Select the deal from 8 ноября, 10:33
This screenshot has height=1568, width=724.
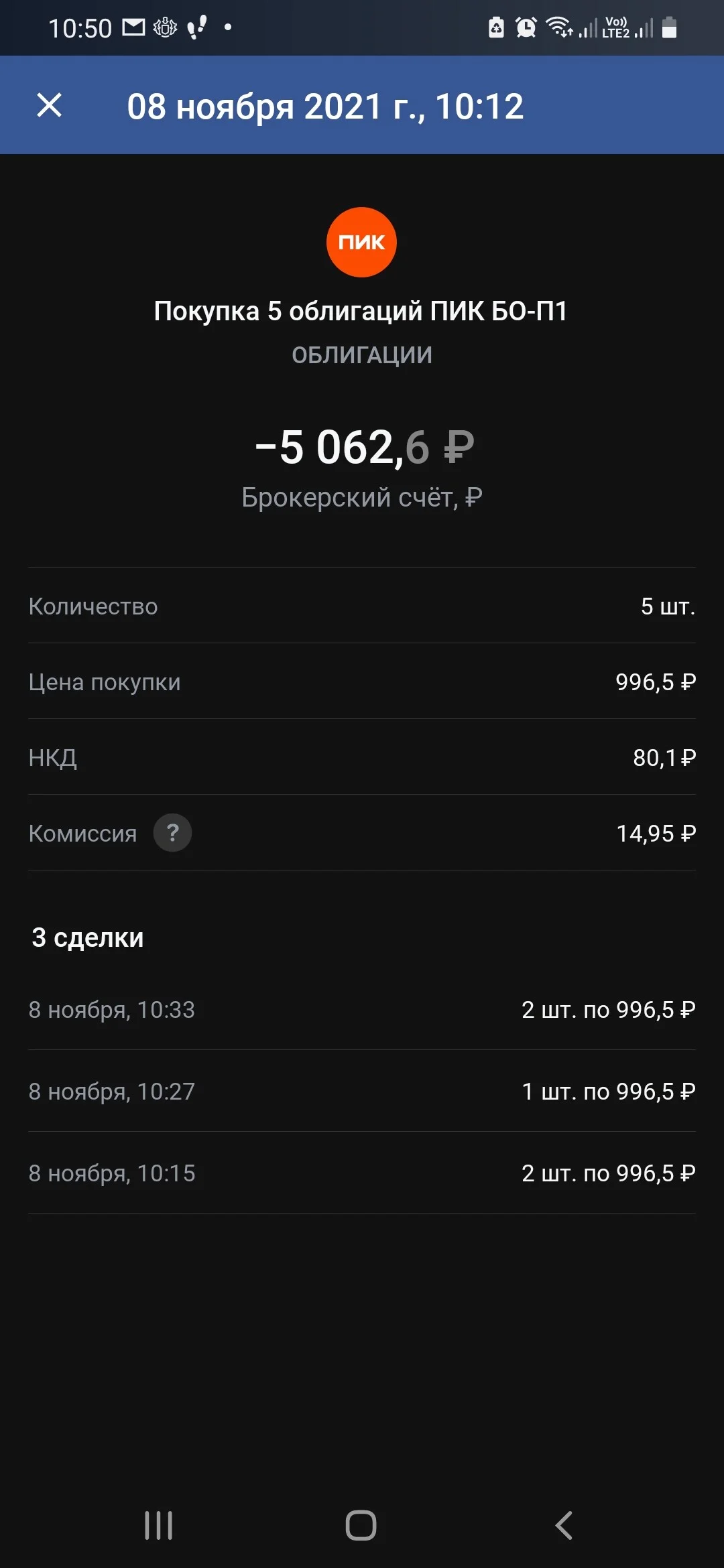point(362,1009)
